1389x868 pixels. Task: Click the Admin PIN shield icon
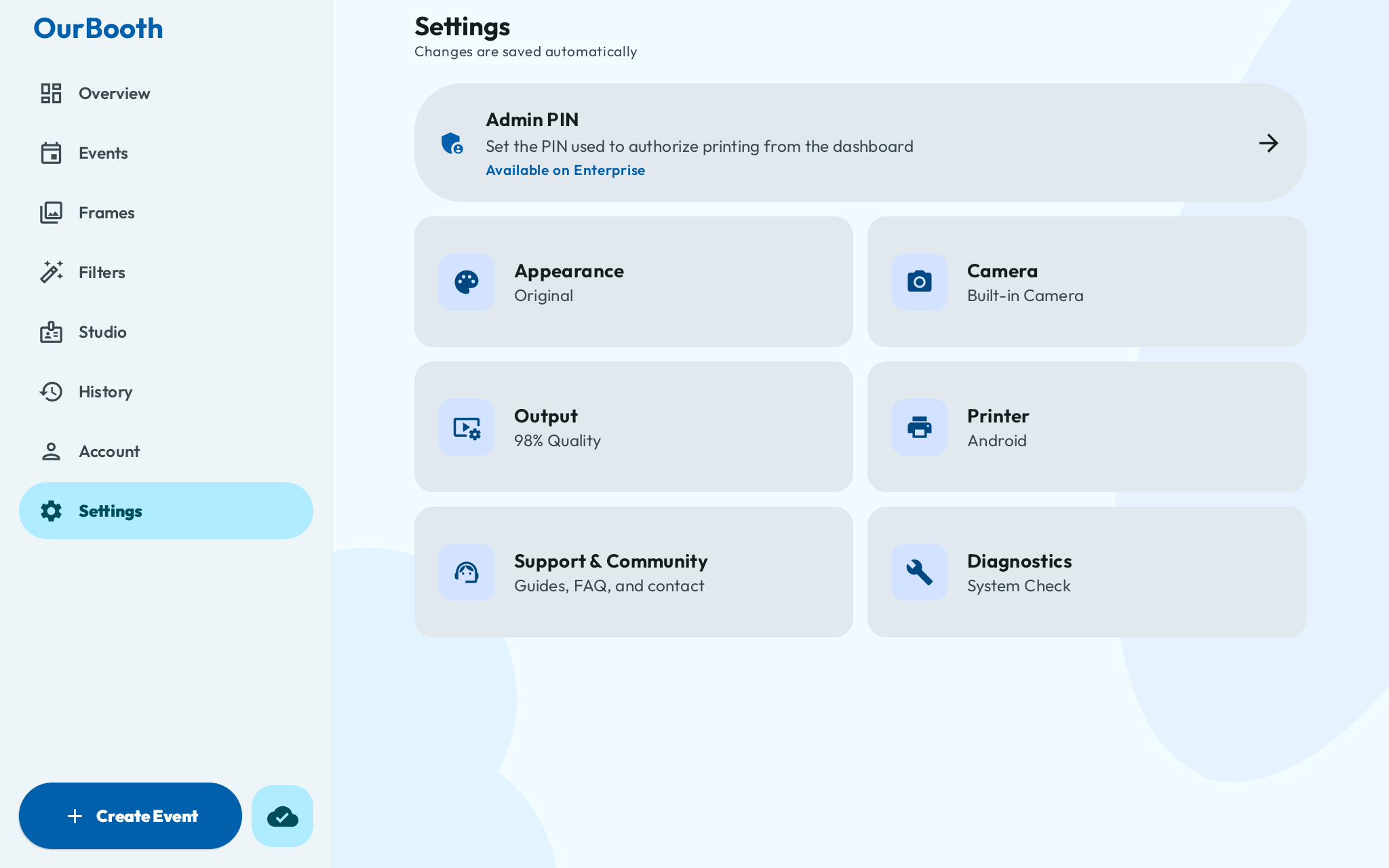tap(452, 143)
